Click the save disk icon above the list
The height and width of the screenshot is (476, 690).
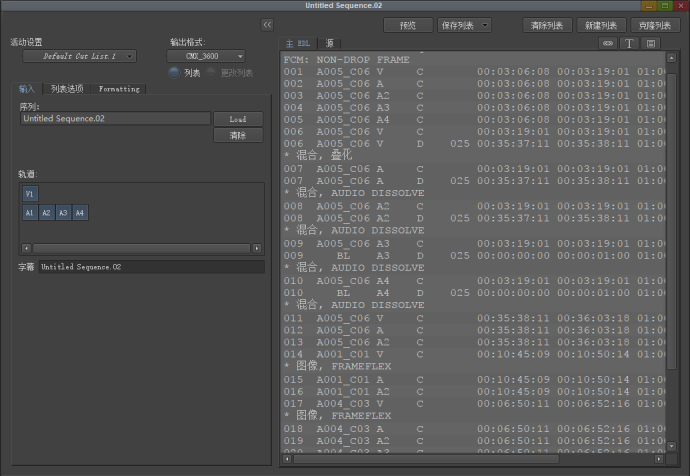(x=651, y=44)
